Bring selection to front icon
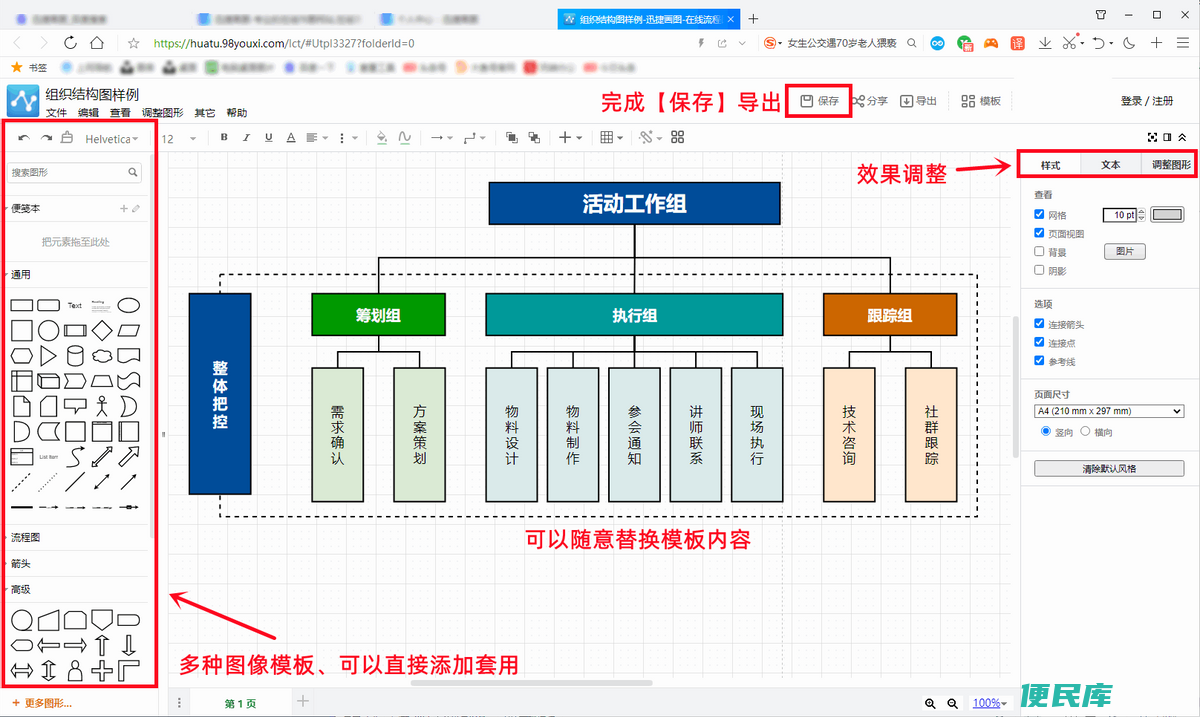 (512, 138)
